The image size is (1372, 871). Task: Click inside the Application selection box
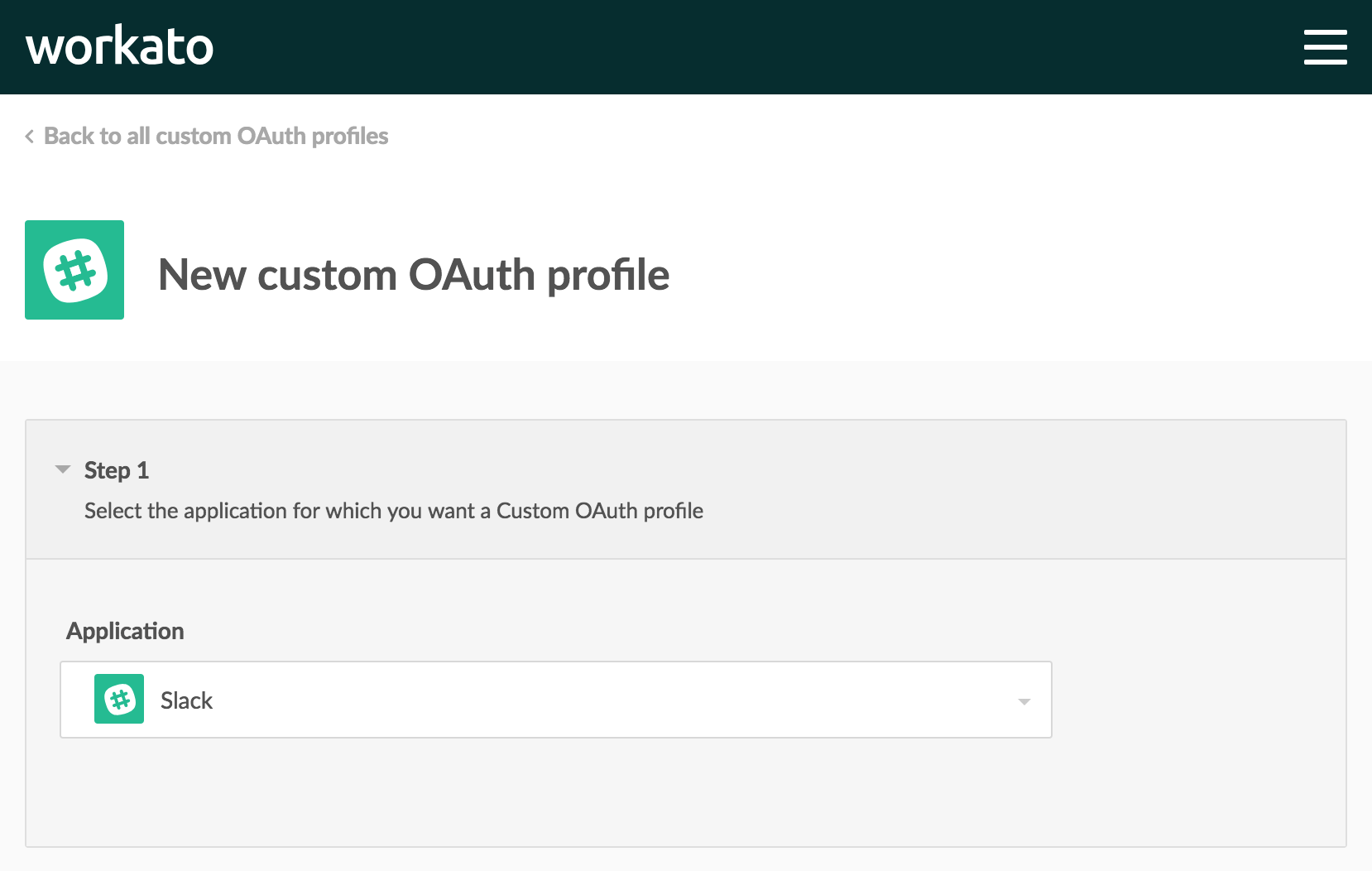[x=554, y=700]
